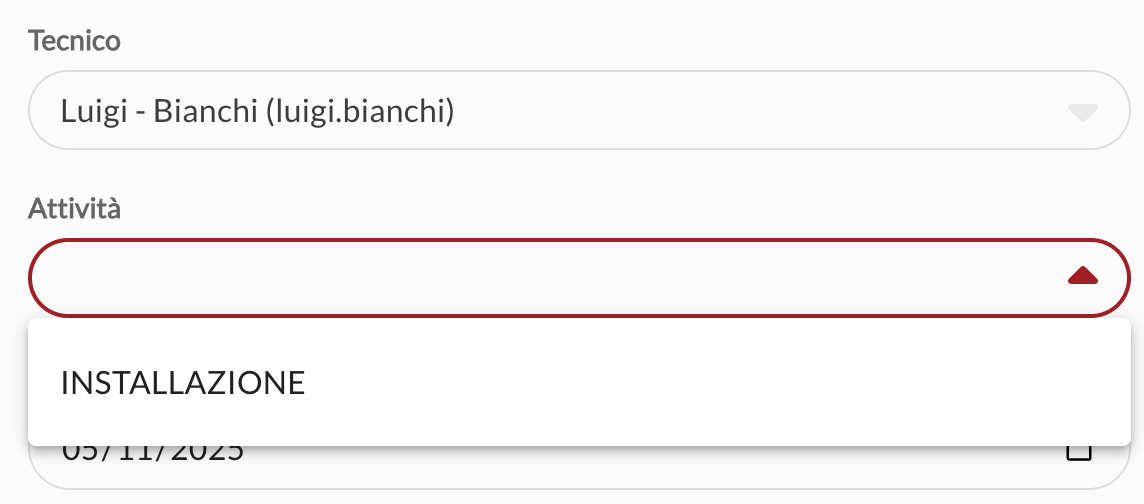Click the left edge of the Tecnico selector
The height and width of the screenshot is (504, 1144).
42,111
